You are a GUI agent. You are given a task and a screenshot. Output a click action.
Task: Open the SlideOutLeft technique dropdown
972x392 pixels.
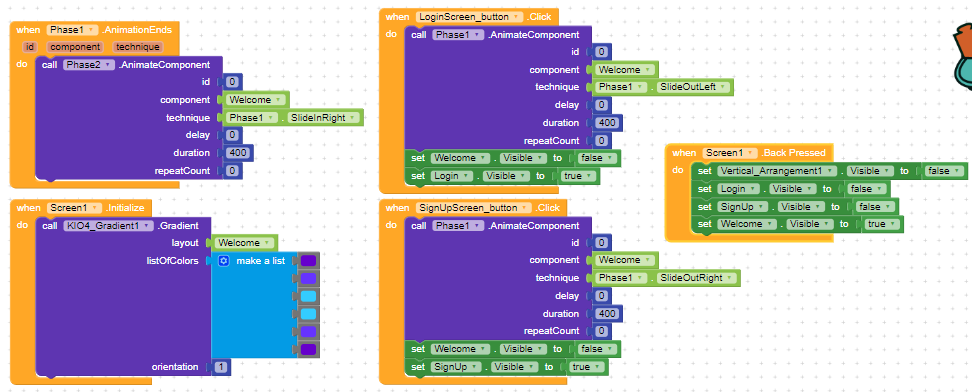(692, 87)
